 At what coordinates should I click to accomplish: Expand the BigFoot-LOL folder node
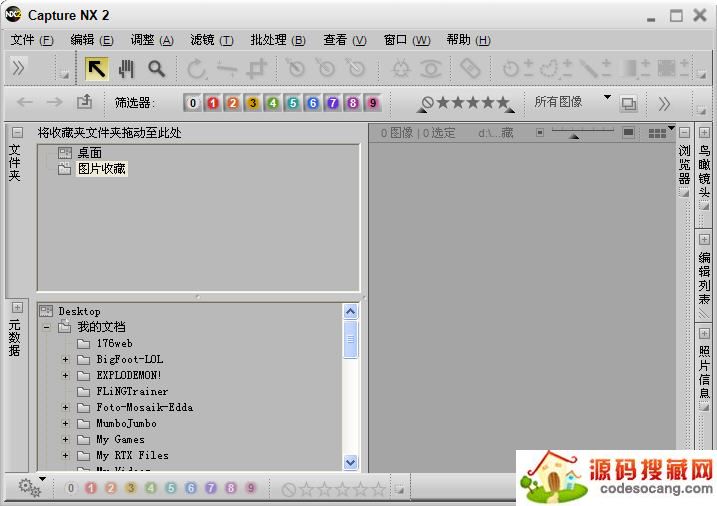coord(66,359)
